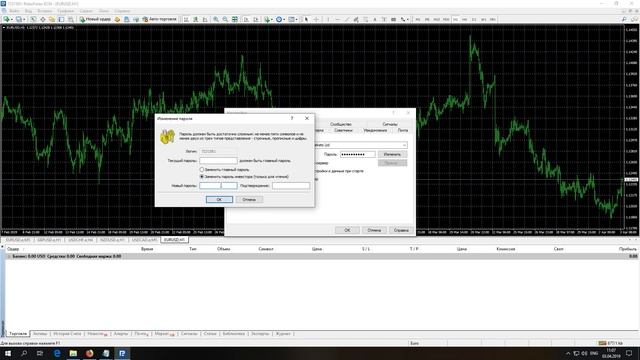Open the Strategy Tester icon

71,19
